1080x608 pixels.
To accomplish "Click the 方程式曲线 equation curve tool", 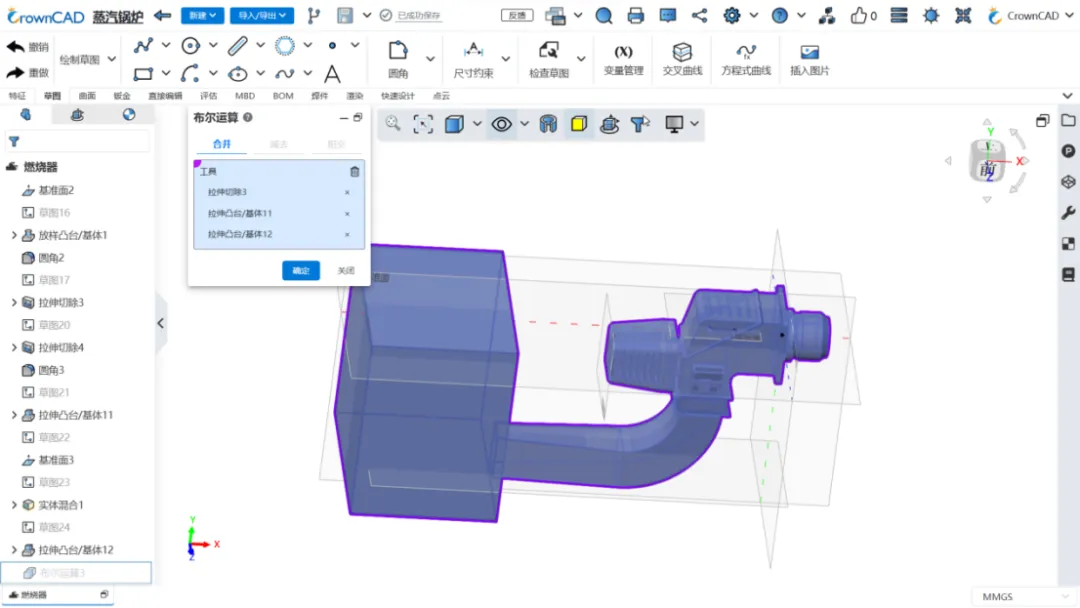I will pyautogui.click(x=746, y=59).
